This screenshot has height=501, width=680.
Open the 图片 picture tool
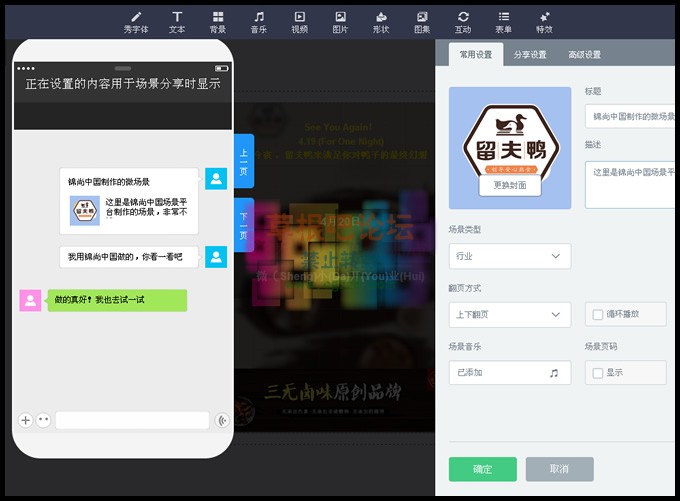tap(340, 23)
